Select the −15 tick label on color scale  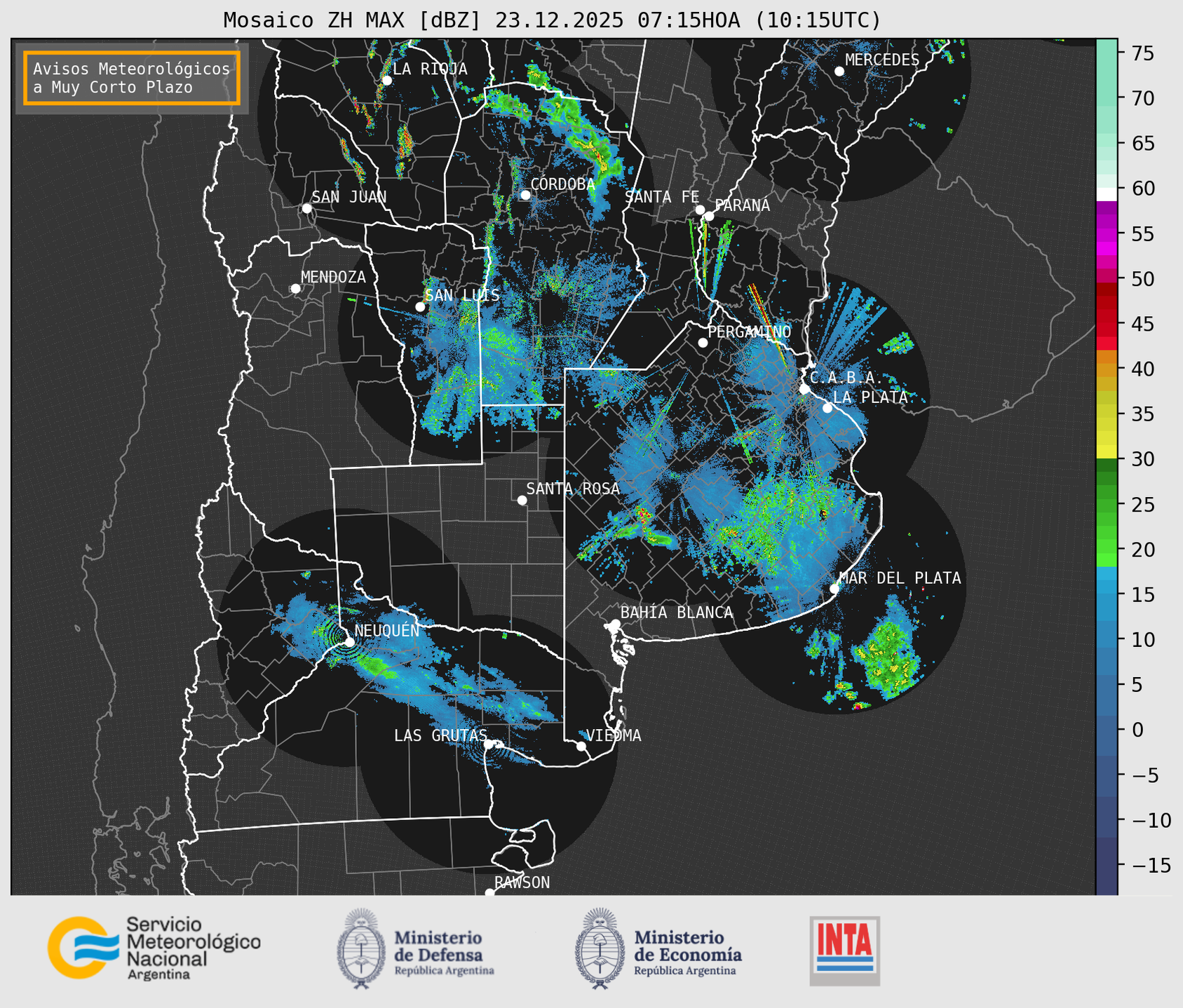pos(1151,865)
